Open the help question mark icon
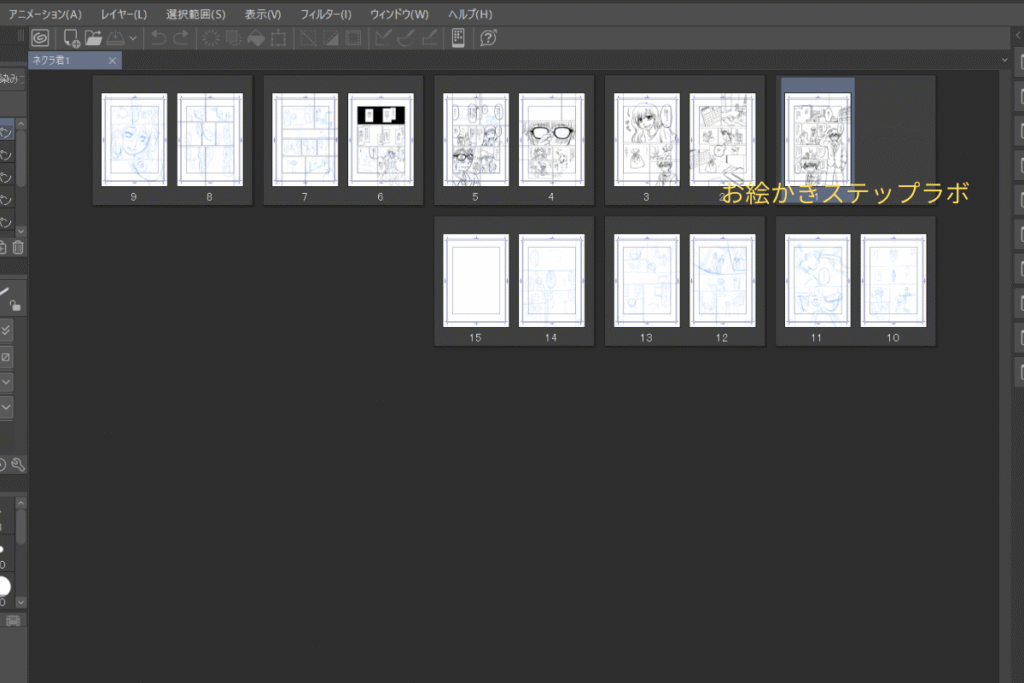The height and width of the screenshot is (683, 1024). pyautogui.click(x=488, y=38)
